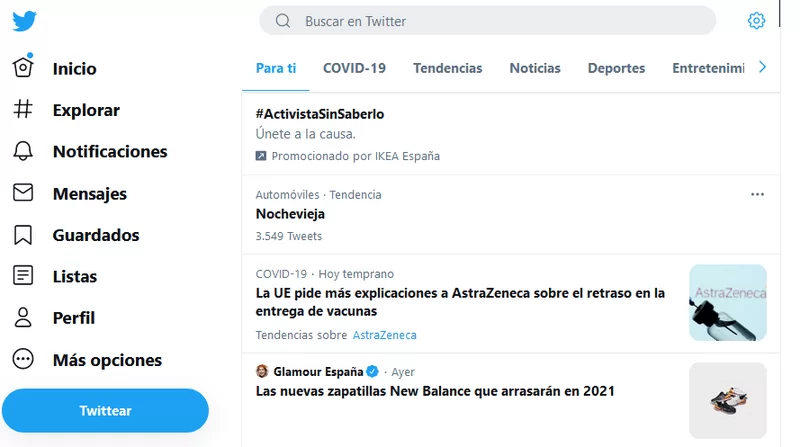800x447 pixels.
Task: Open the New Balance sneakers thumbnail
Action: (728, 401)
